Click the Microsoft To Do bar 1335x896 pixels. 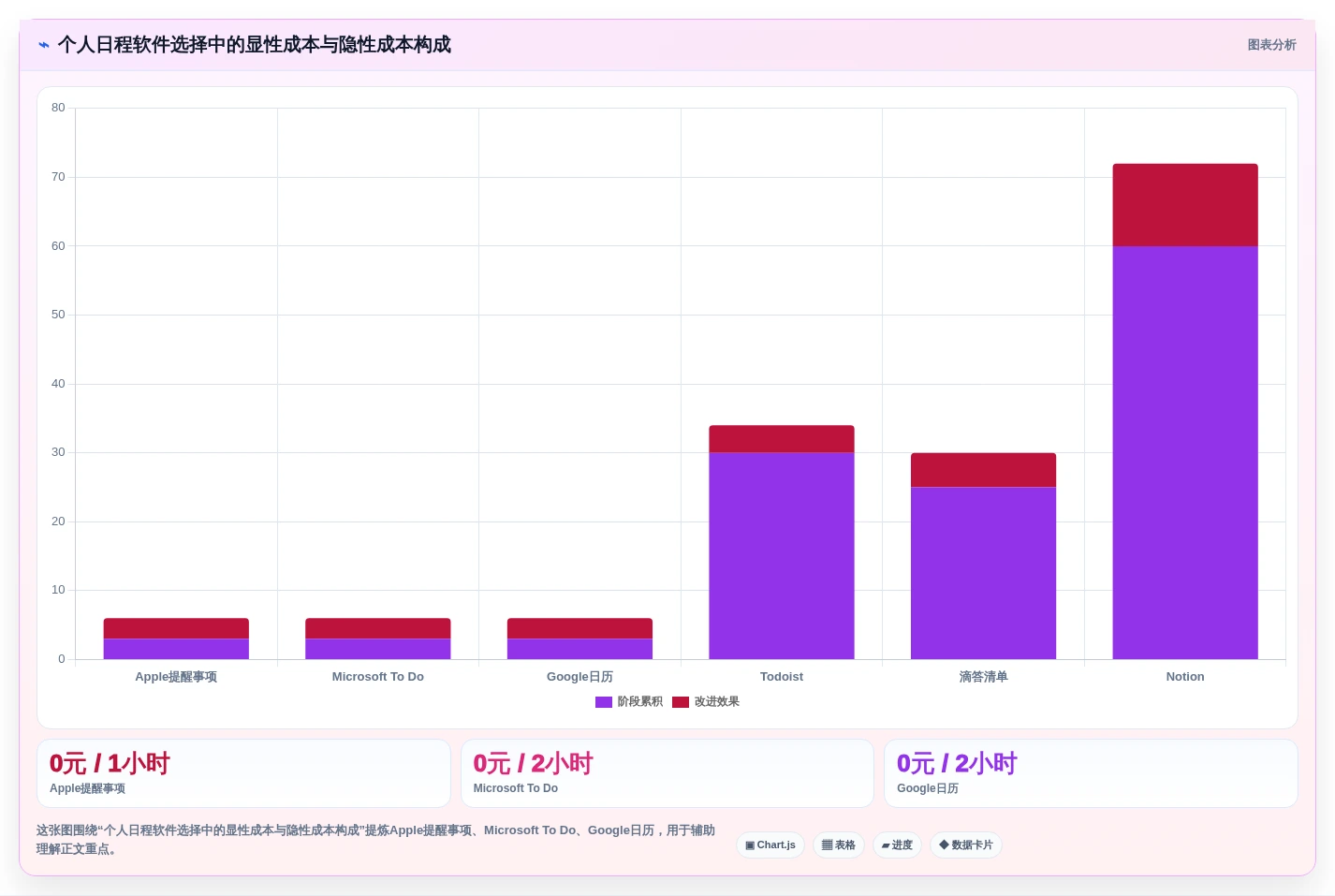(x=378, y=639)
